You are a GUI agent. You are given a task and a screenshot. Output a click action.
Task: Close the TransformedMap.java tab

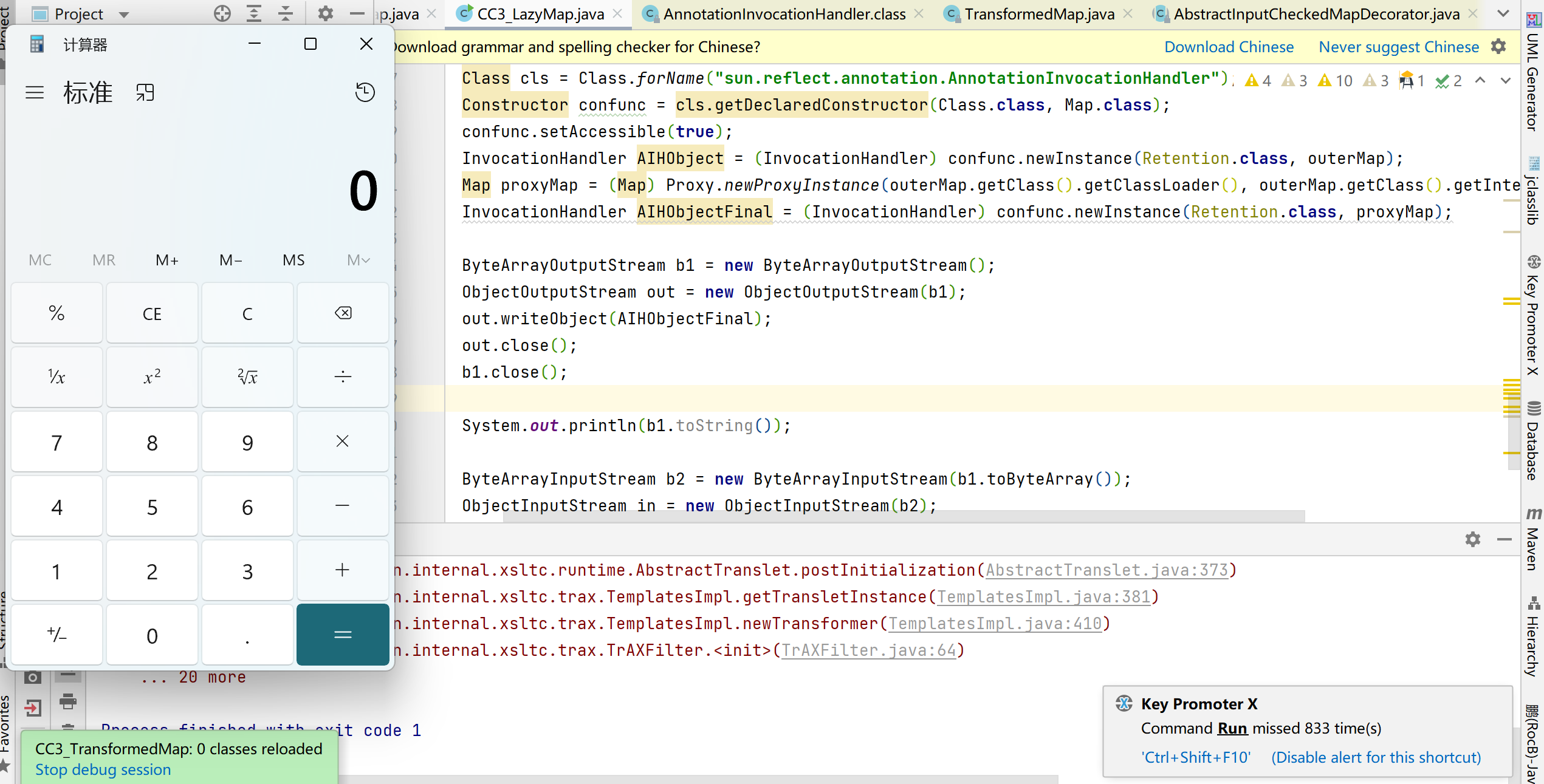pos(1128,14)
